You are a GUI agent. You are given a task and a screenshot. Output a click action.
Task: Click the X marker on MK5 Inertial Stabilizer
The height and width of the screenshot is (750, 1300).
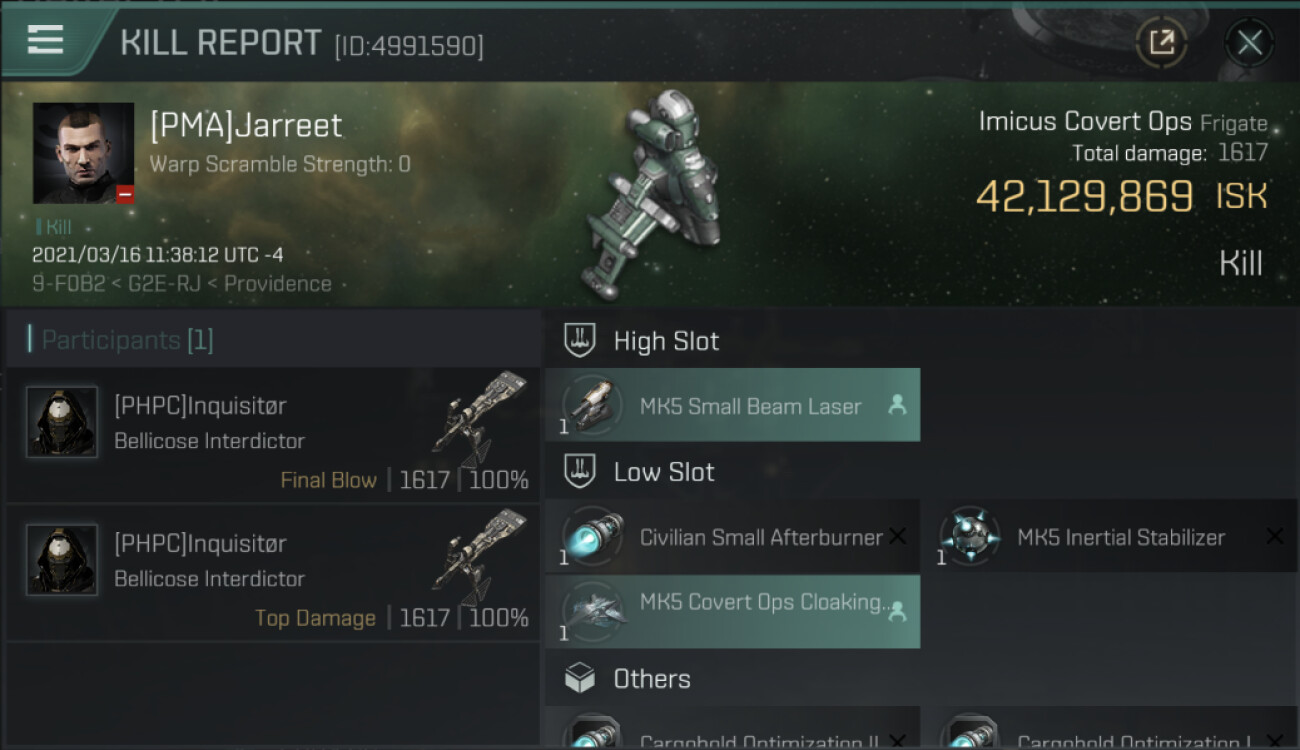[1274, 537]
